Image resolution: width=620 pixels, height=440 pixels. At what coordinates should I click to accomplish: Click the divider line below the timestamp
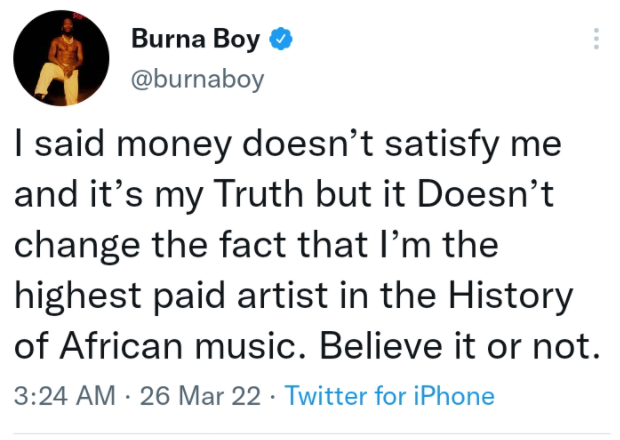[310, 432]
